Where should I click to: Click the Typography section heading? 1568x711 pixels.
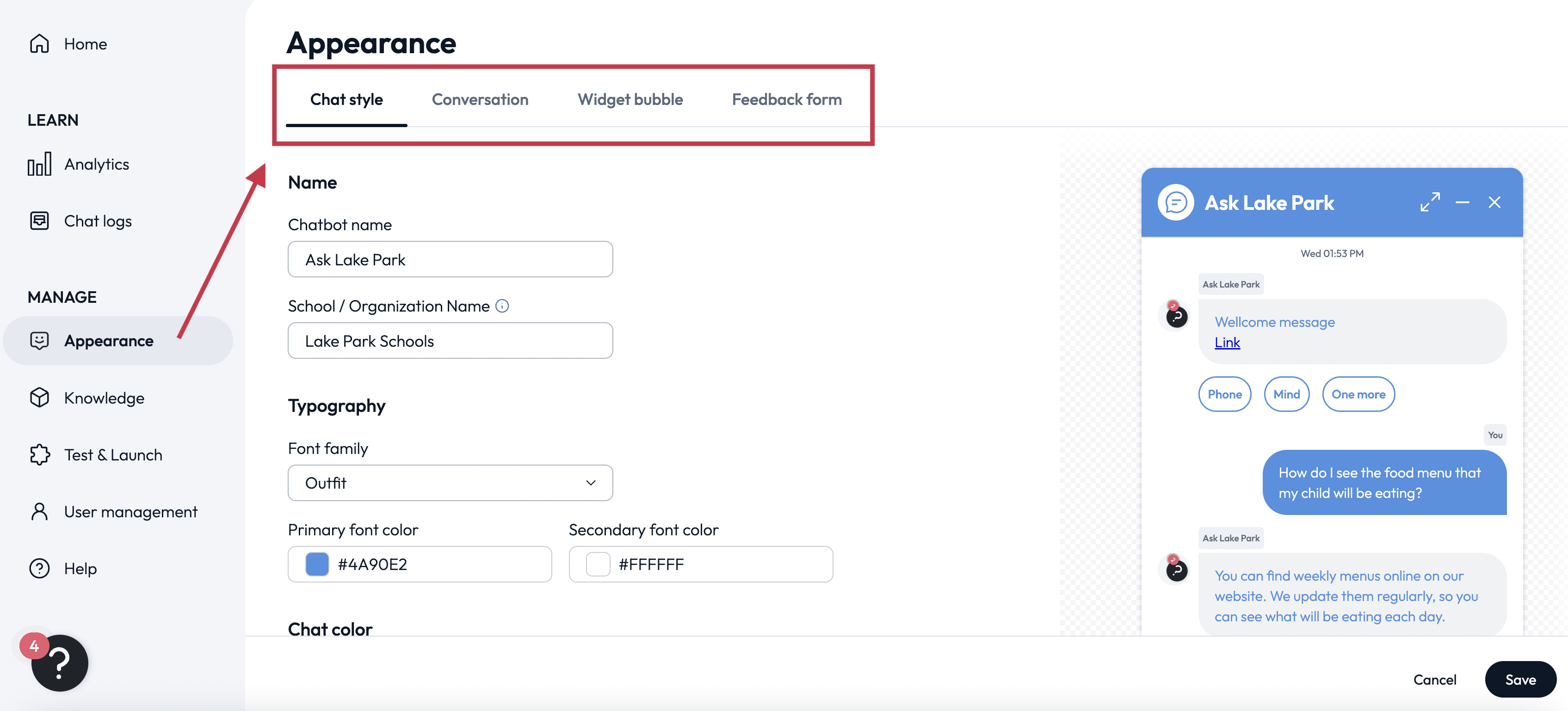coord(337,406)
